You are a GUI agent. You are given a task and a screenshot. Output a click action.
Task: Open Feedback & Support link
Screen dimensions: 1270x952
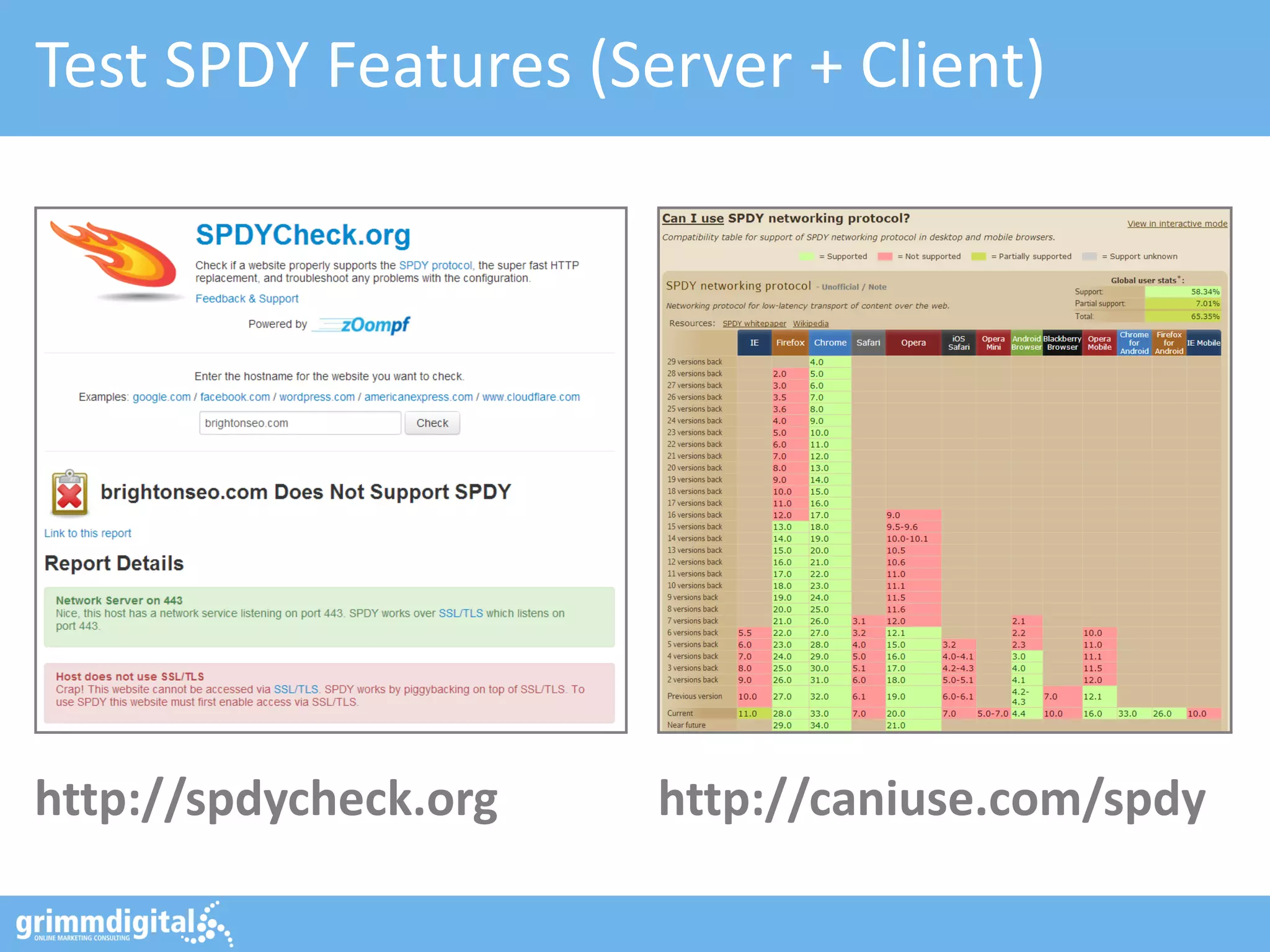(x=247, y=299)
